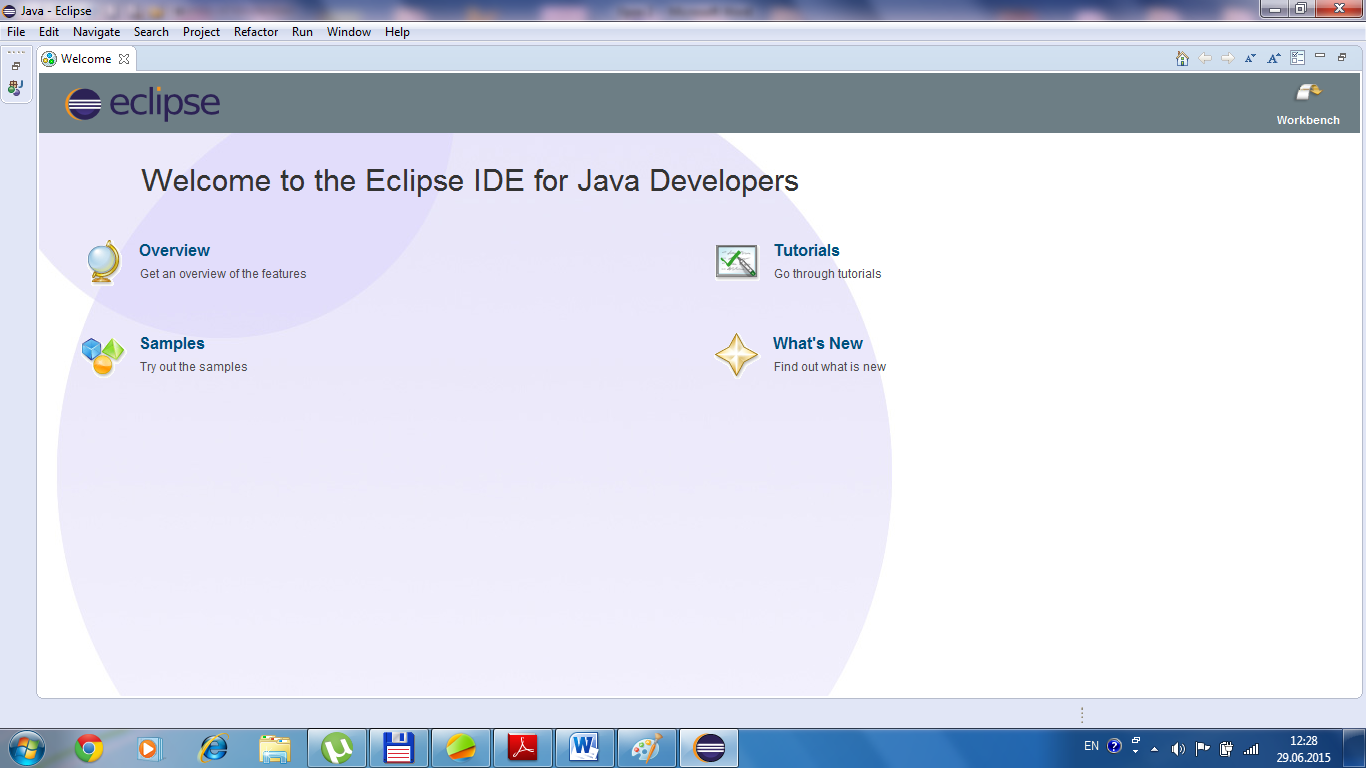Click 'Find out what is new' text
Viewport: 1366px width, 768px height.
(x=830, y=367)
